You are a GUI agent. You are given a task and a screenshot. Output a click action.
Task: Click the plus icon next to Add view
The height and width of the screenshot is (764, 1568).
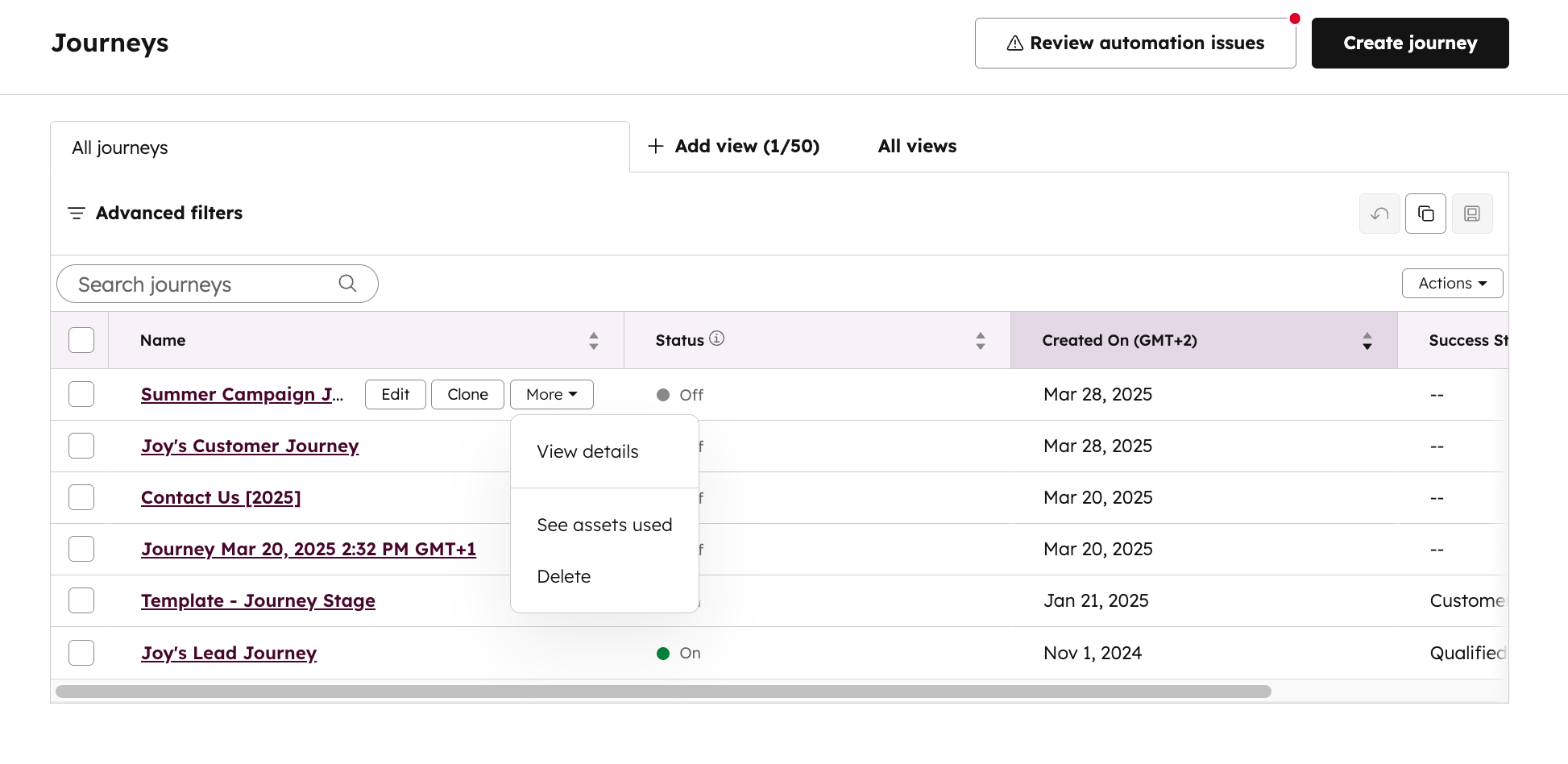point(655,146)
